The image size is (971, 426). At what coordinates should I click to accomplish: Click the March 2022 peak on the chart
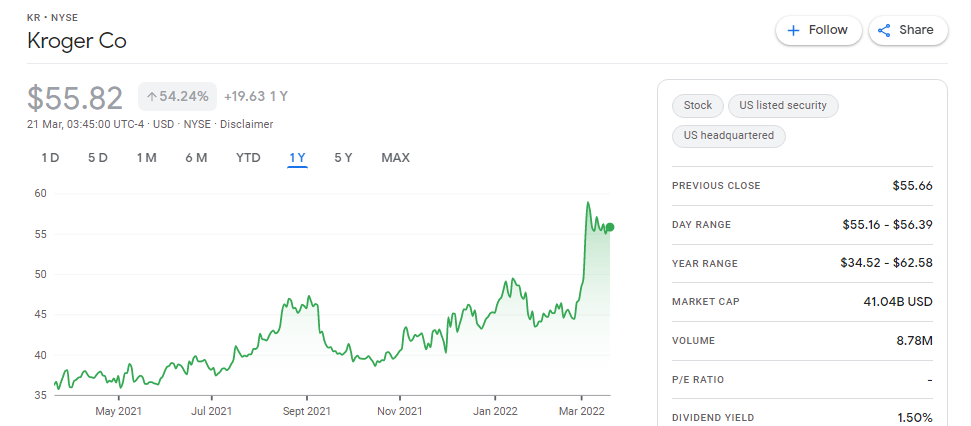pos(588,202)
